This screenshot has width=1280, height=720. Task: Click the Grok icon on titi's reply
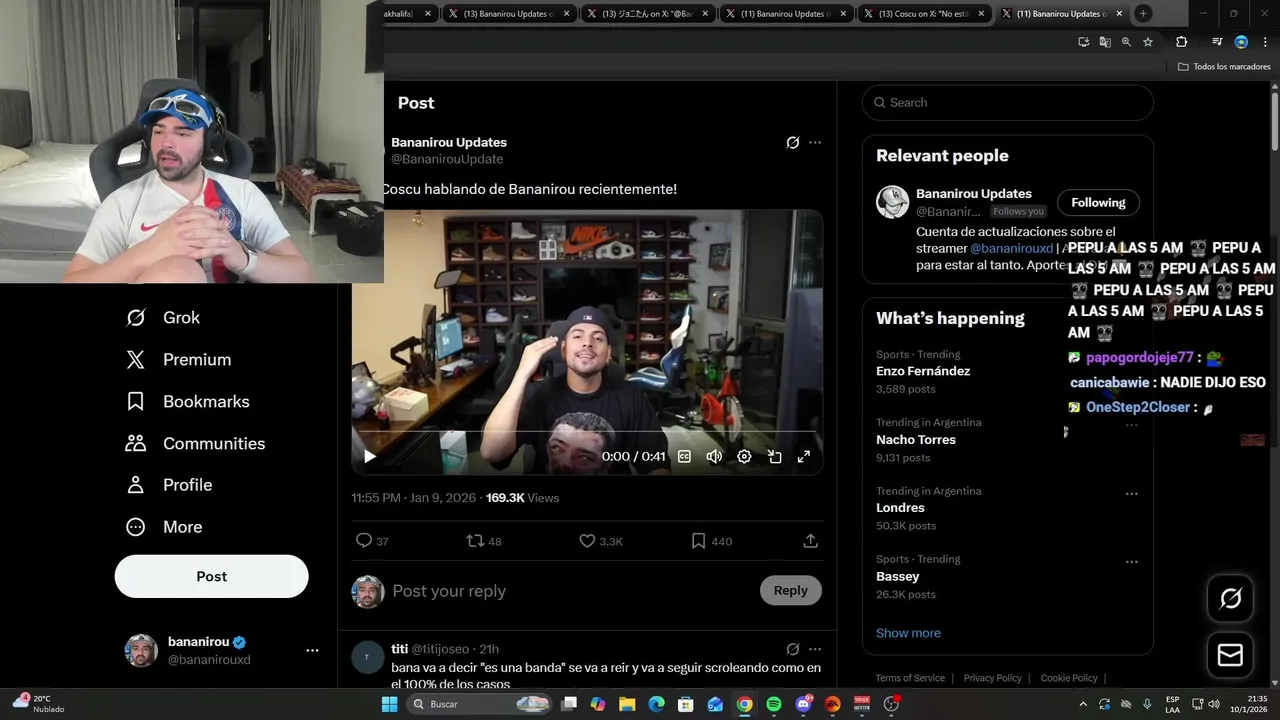793,649
